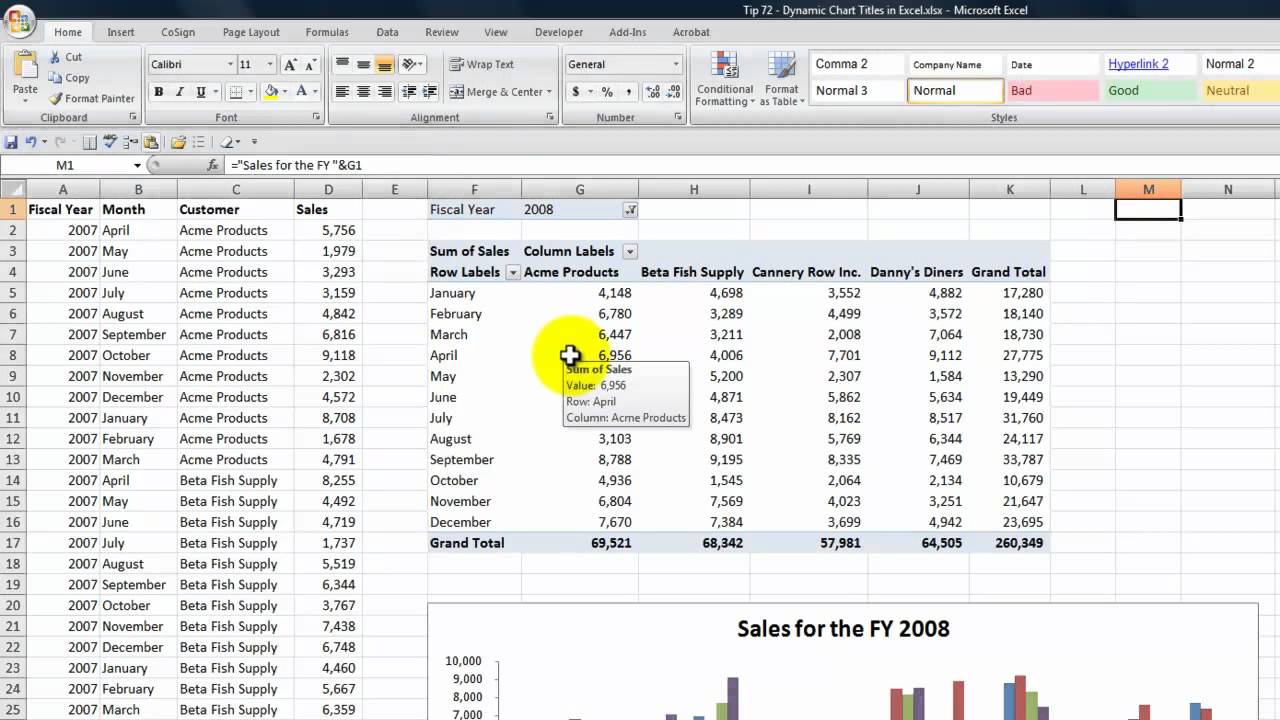Toggle Align Text Left

pos(342,92)
